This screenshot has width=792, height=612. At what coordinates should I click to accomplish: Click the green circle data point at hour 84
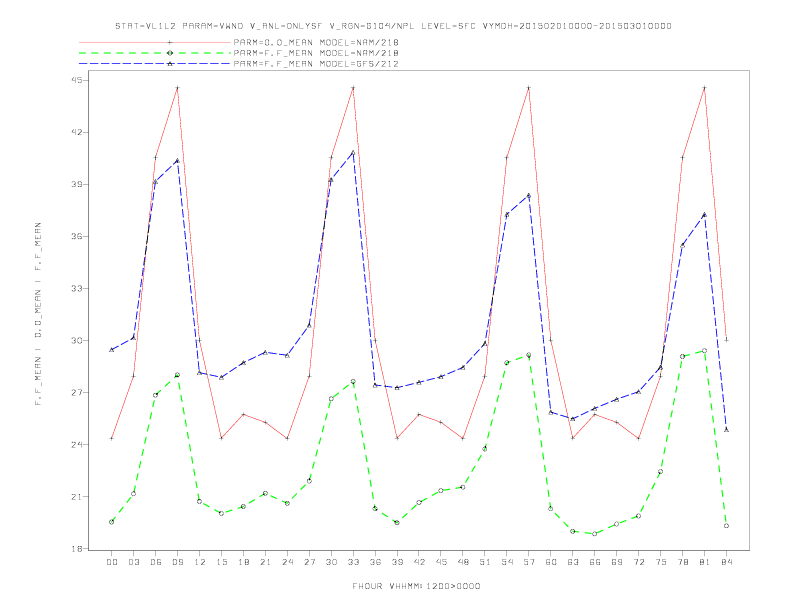click(726, 526)
